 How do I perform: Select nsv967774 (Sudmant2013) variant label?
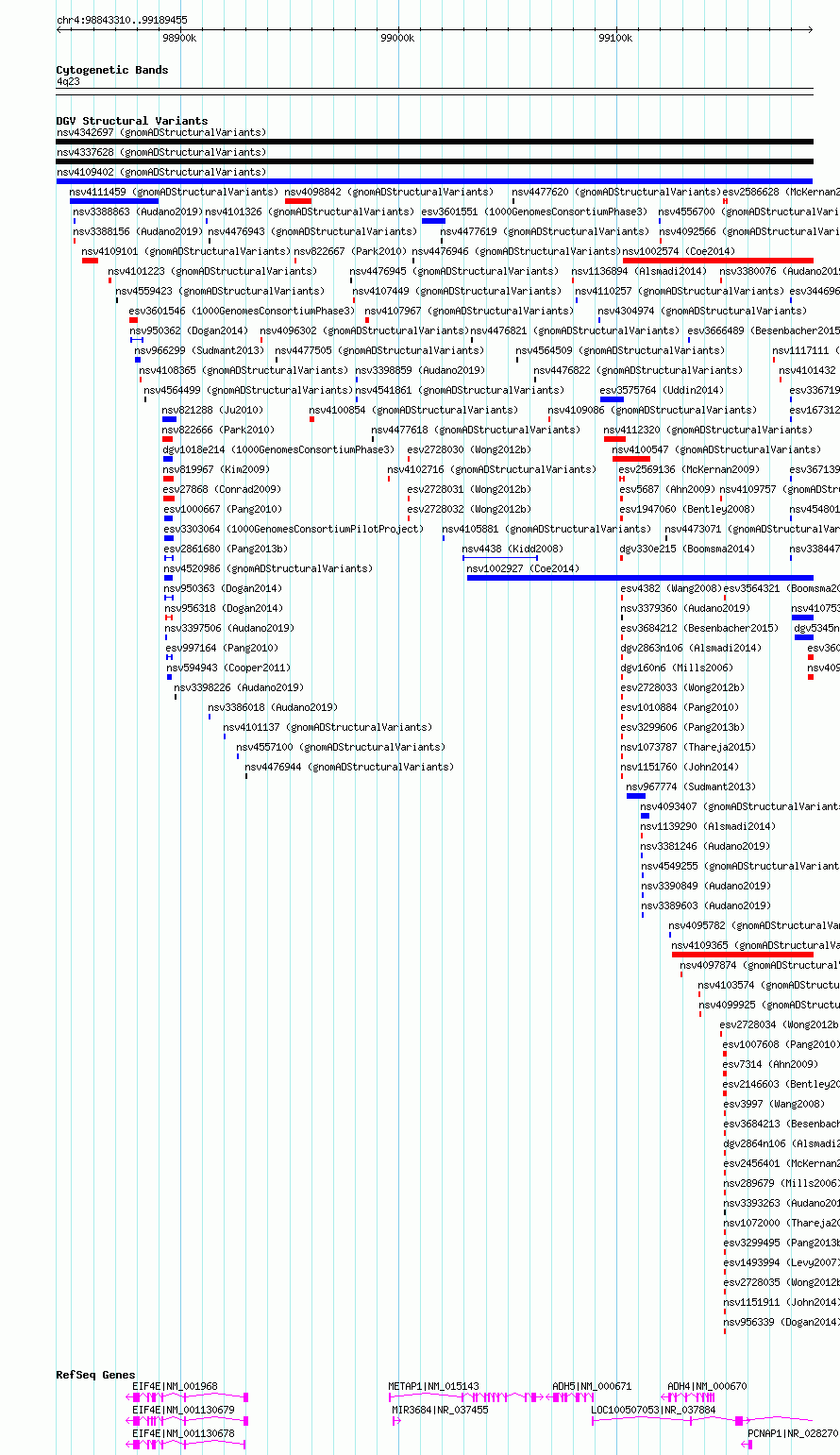pyautogui.click(x=691, y=787)
